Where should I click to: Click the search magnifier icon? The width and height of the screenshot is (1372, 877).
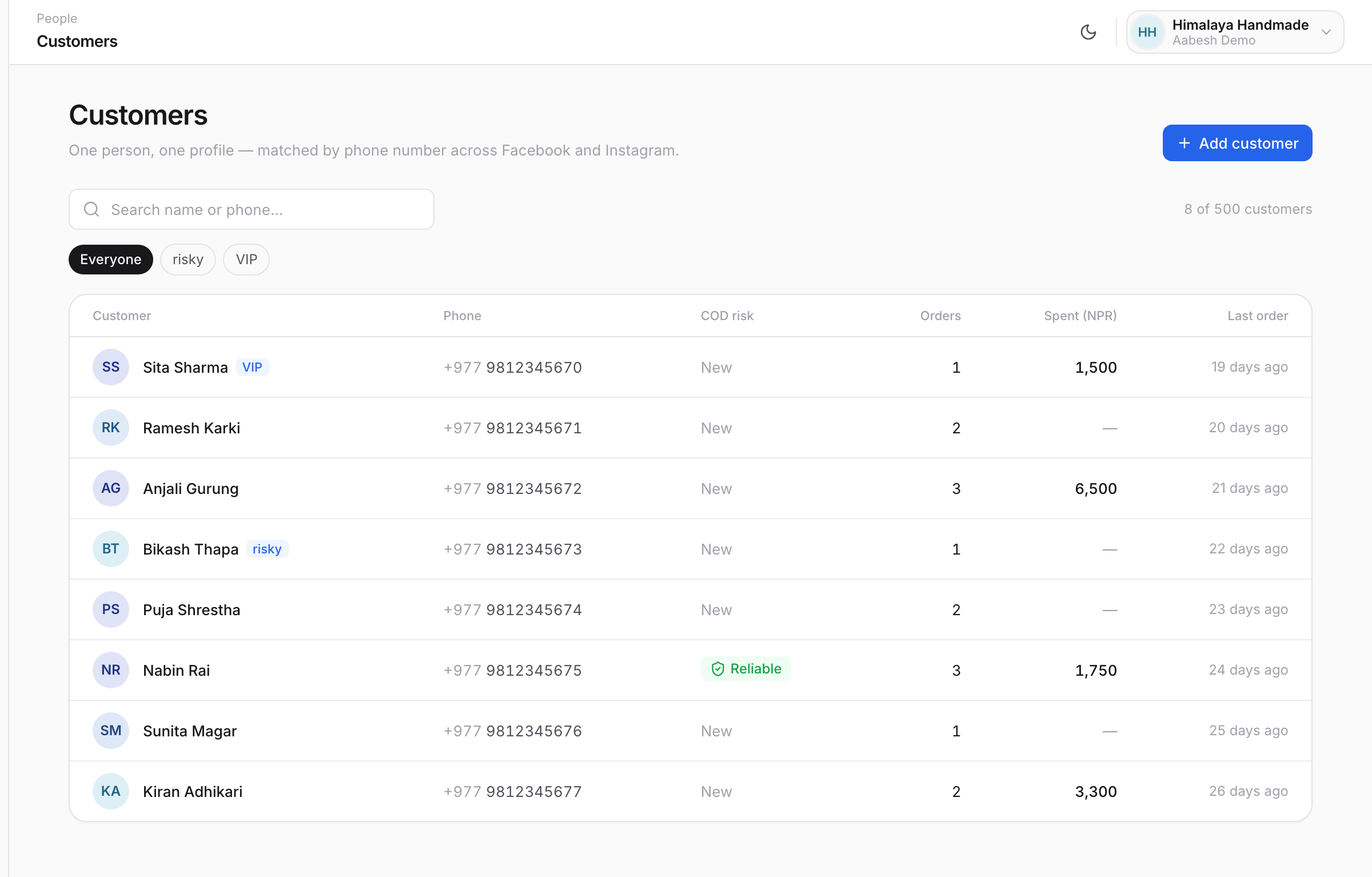pyautogui.click(x=91, y=209)
